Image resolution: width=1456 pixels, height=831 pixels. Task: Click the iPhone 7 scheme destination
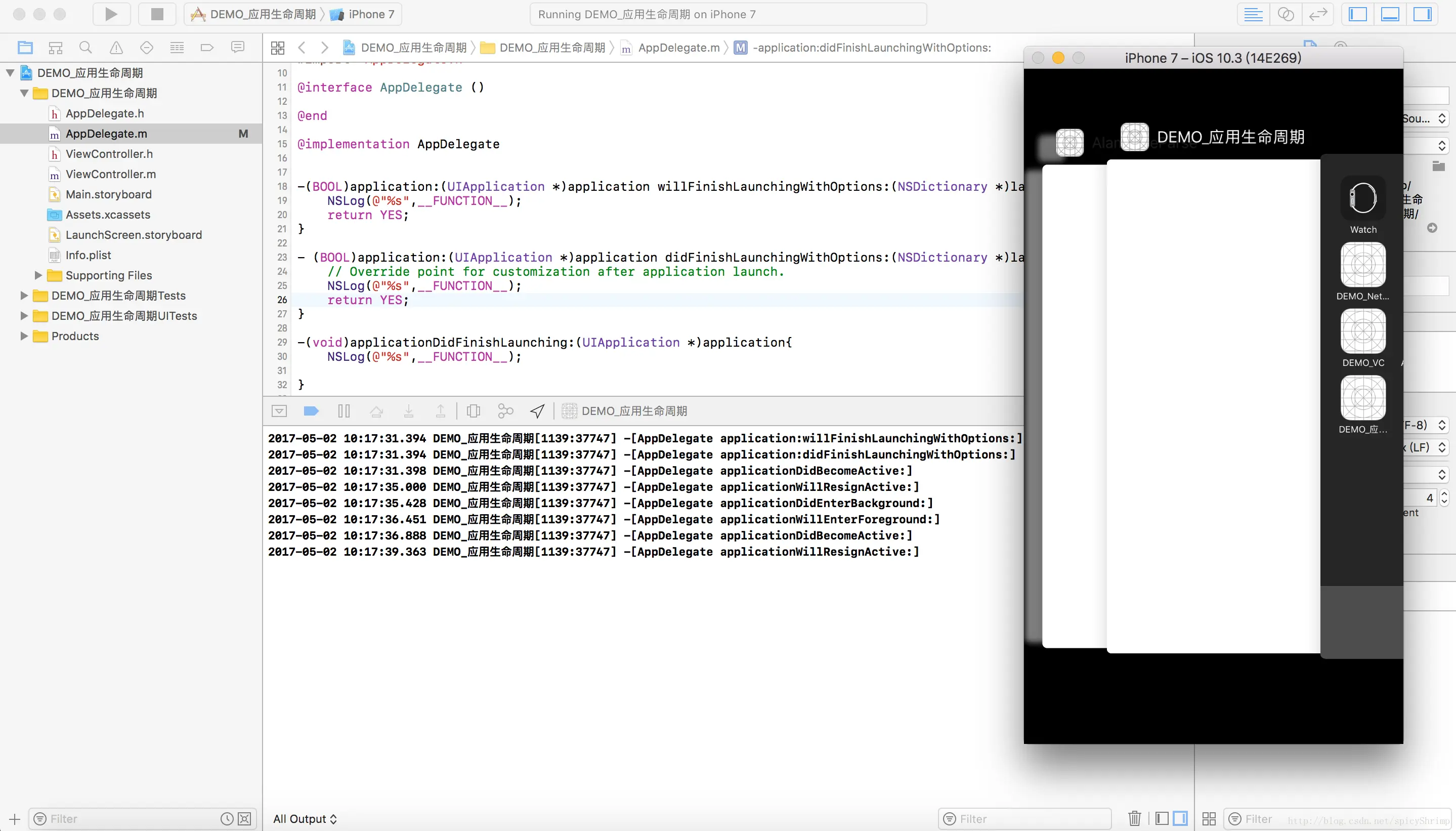pos(371,14)
